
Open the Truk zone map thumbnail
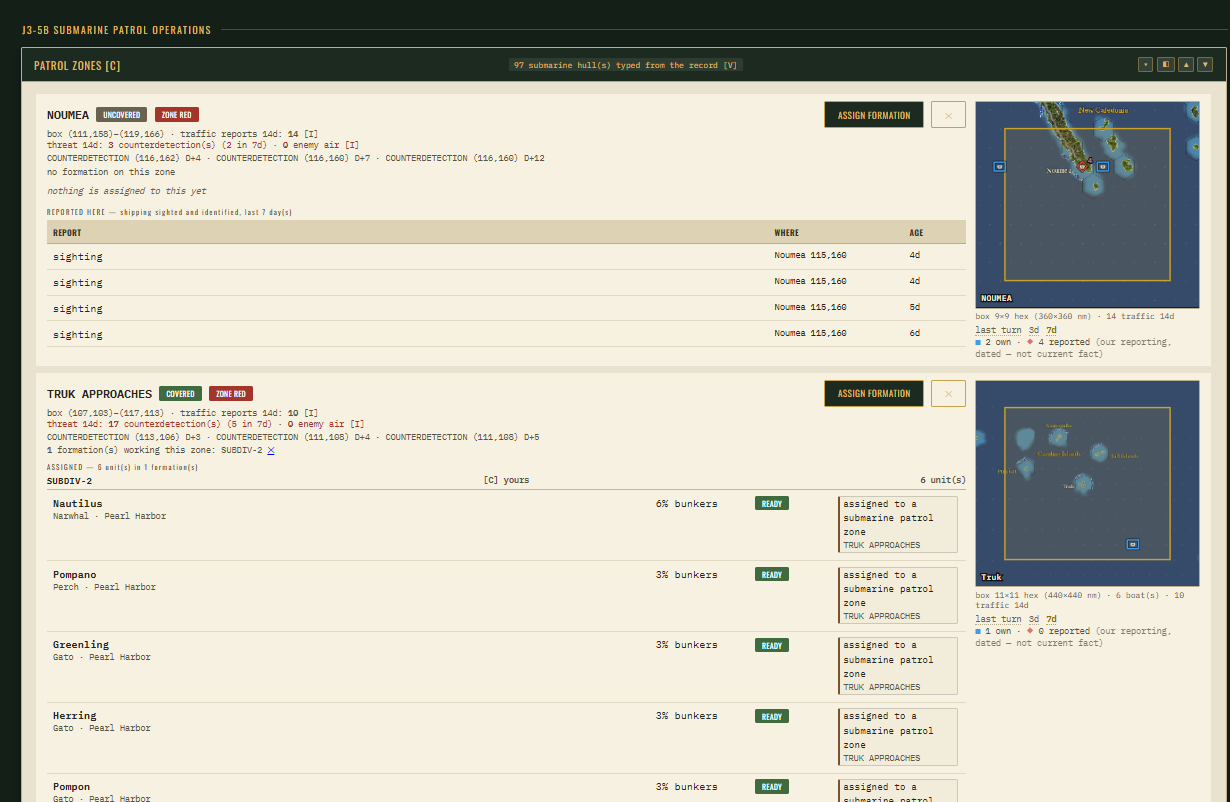[1087, 483]
